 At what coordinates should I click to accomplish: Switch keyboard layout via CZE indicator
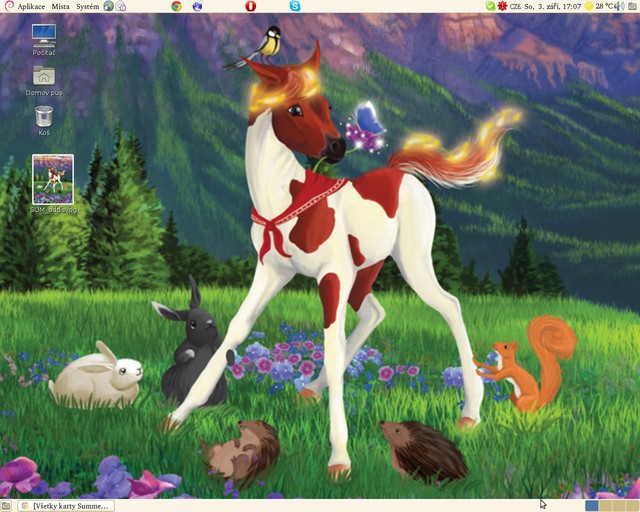[515, 7]
